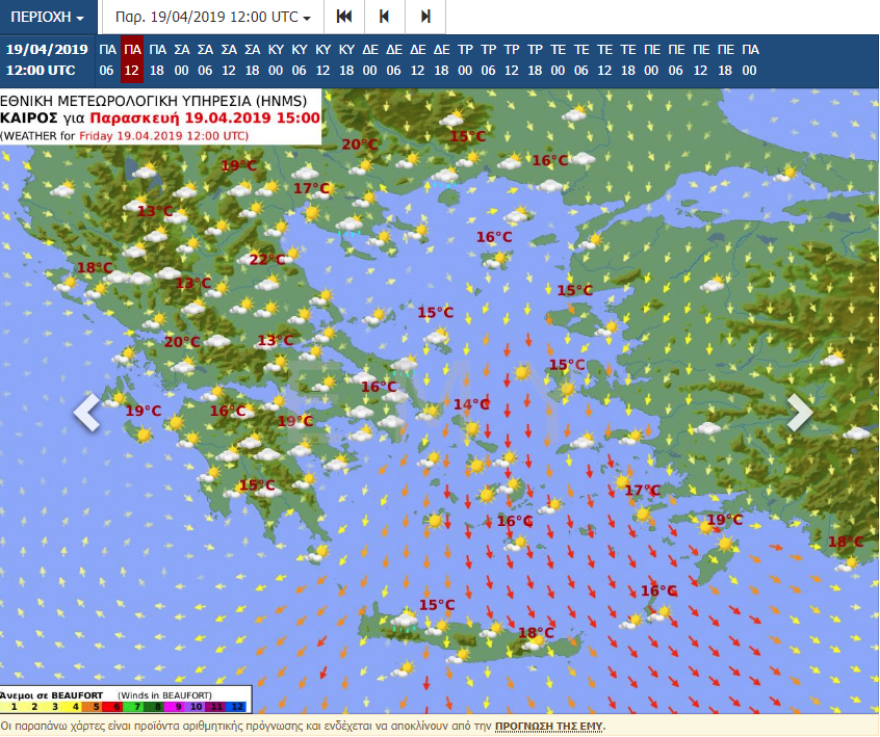Choose ΠΕ 06 forecast time
880x737 pixels.
tap(676, 60)
